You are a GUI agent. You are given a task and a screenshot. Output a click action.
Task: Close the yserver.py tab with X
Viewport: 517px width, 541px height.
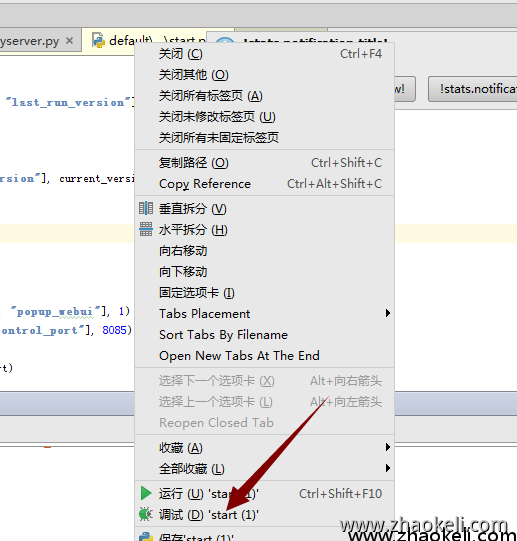pos(69,41)
